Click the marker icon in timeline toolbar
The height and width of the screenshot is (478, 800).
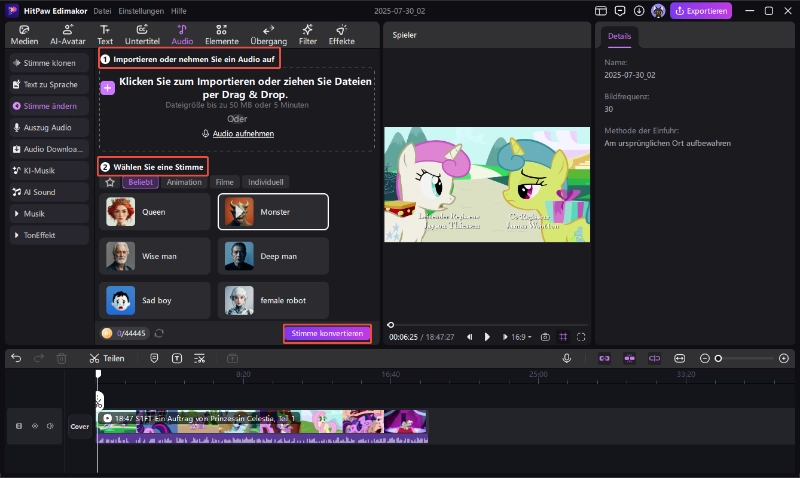point(154,358)
